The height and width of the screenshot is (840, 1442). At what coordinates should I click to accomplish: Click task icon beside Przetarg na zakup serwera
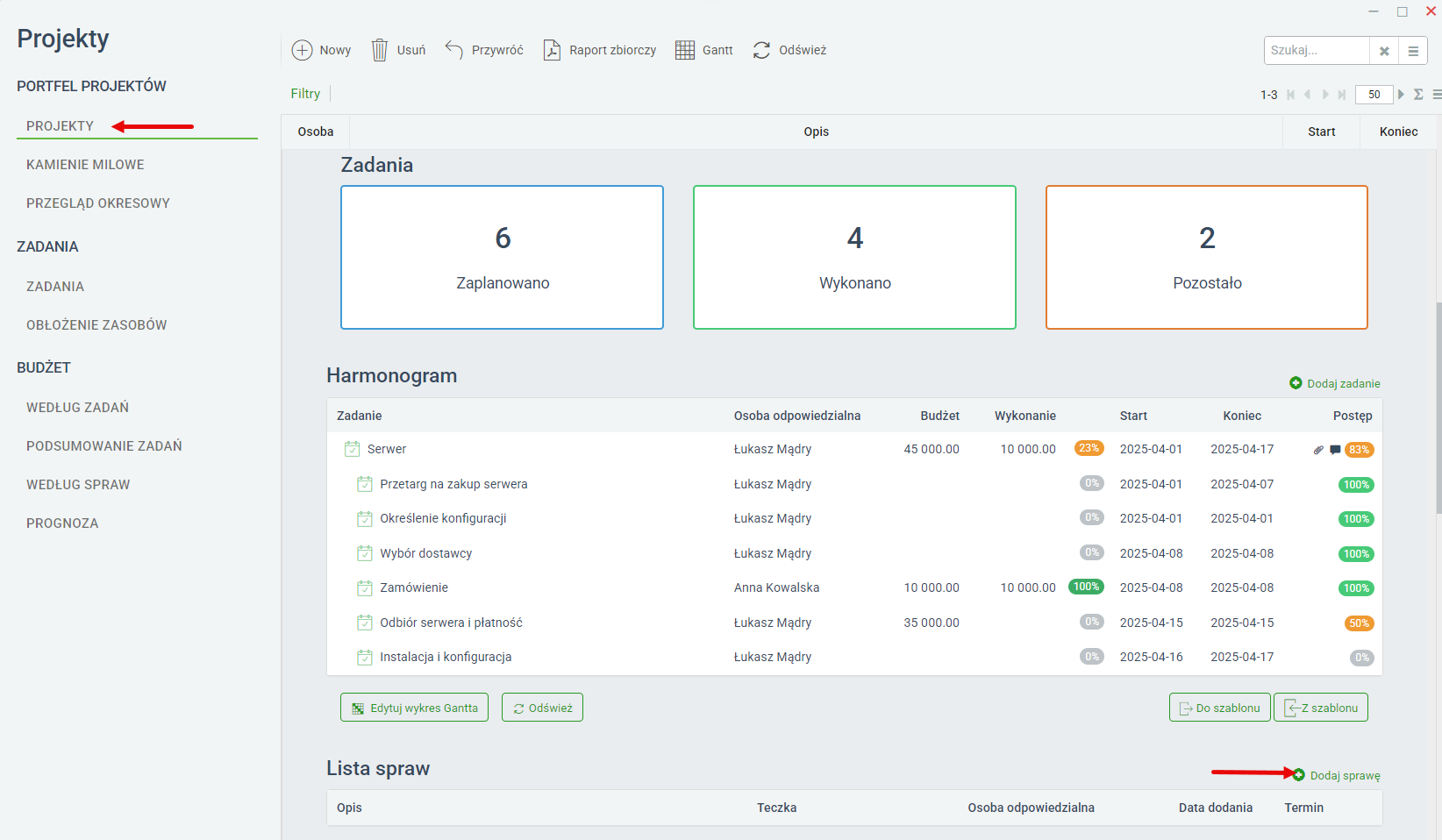[x=365, y=484]
